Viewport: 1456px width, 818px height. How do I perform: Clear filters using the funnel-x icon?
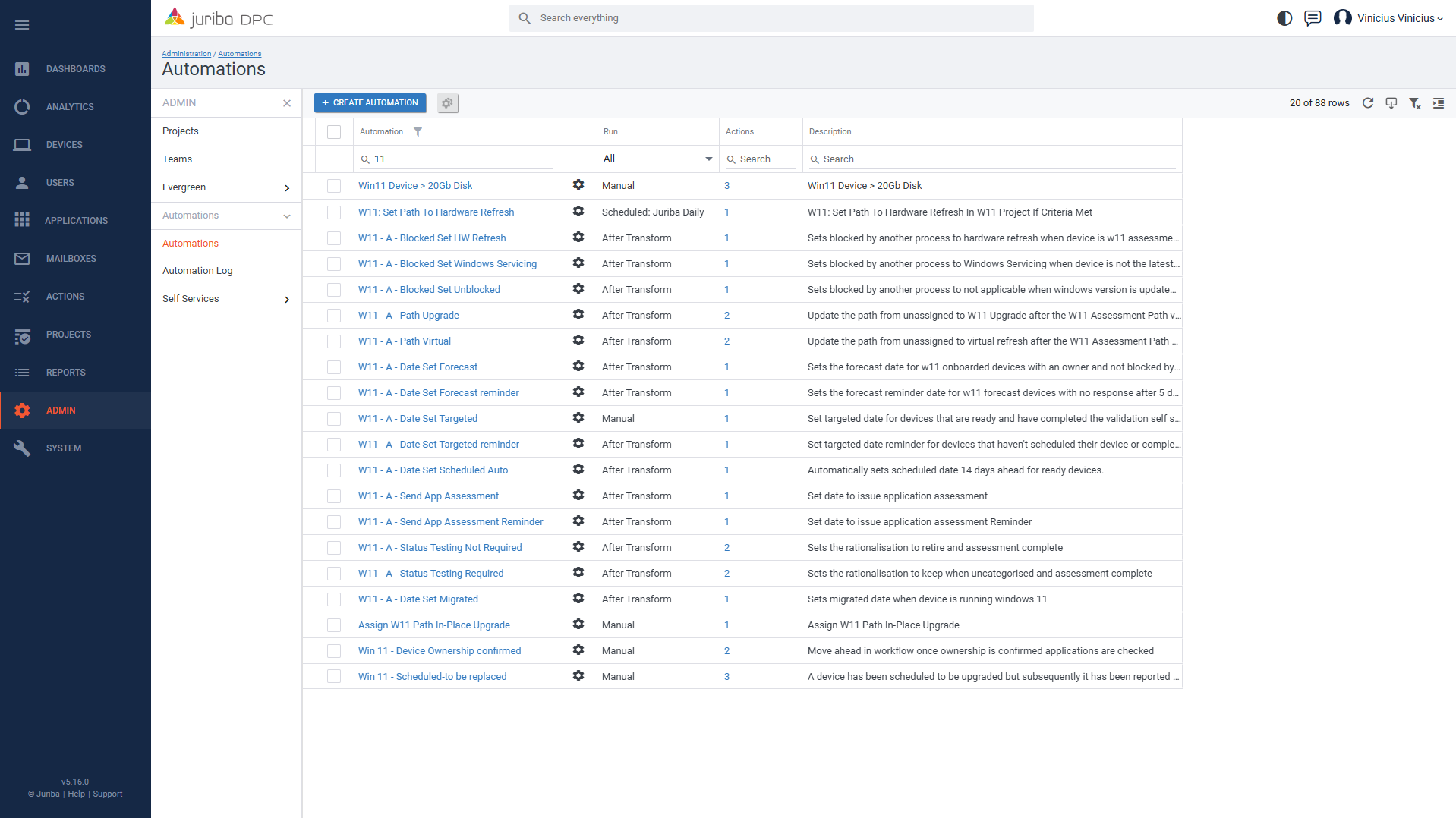coord(1414,103)
